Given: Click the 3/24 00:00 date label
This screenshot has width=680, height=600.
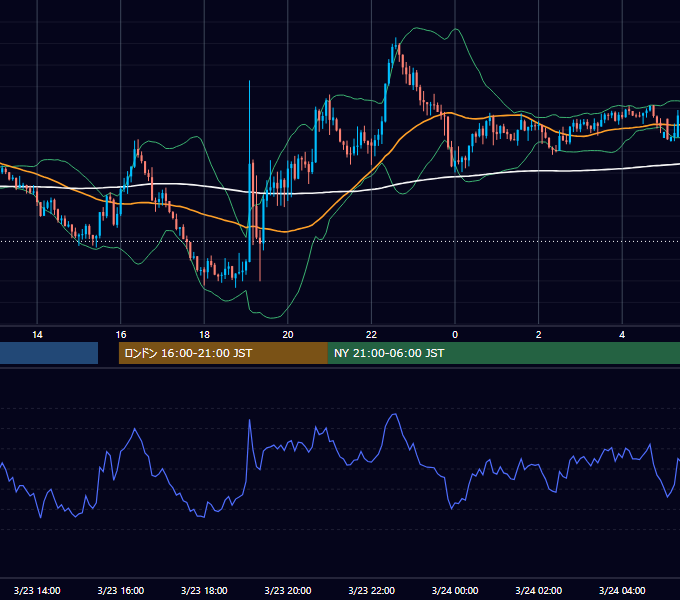Looking at the screenshot, I should [x=455, y=590].
